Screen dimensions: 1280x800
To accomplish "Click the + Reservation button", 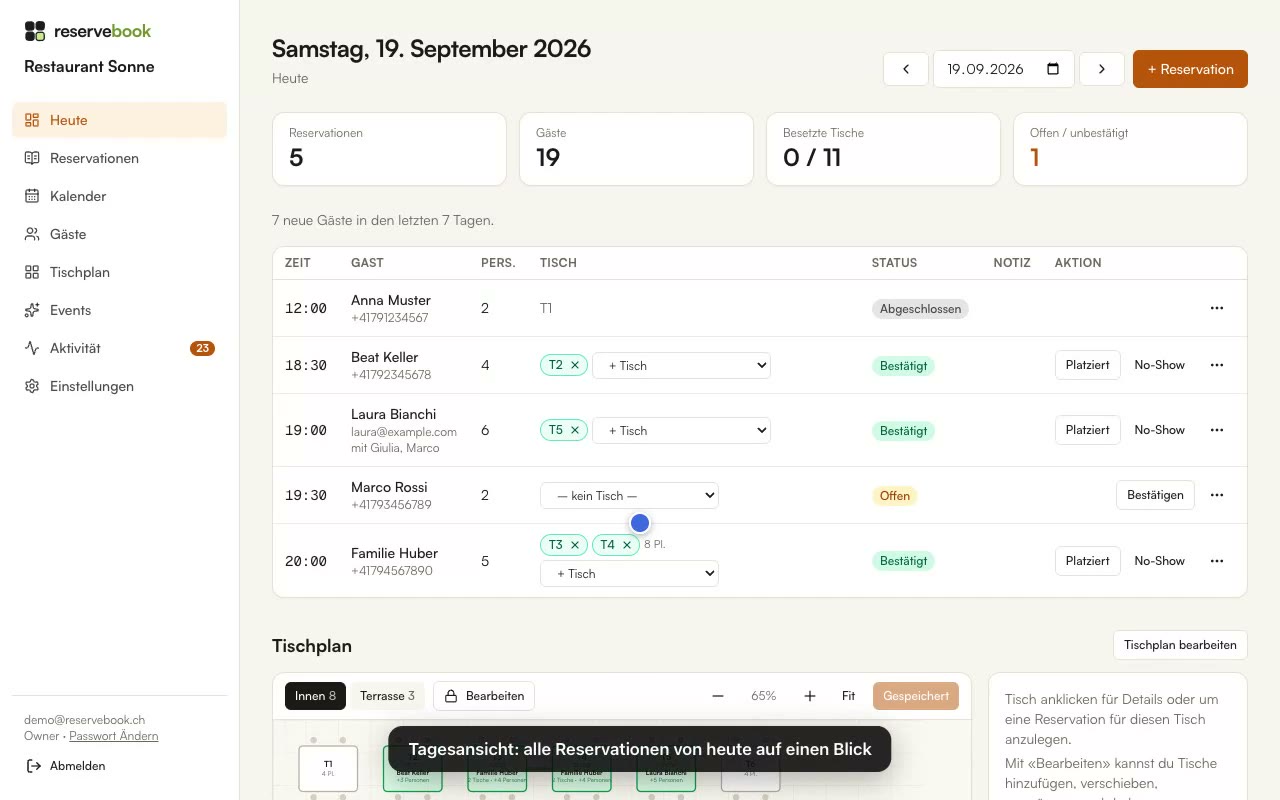I will (1190, 69).
